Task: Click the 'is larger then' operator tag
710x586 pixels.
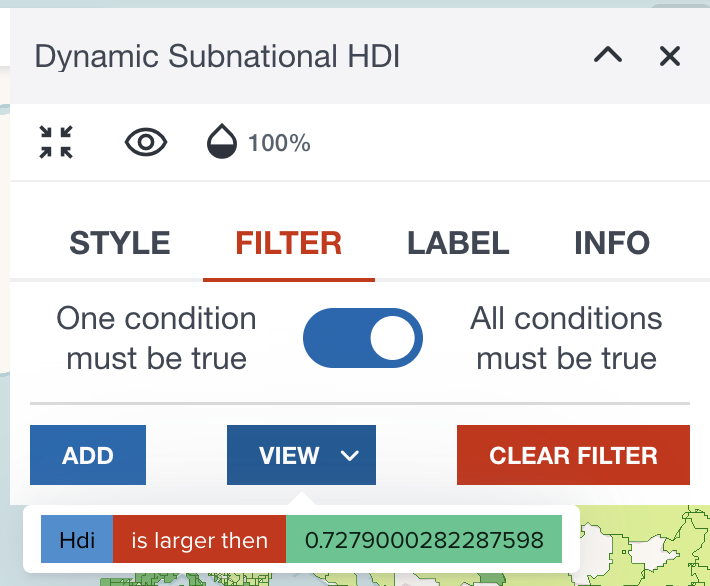Action: click(x=199, y=539)
